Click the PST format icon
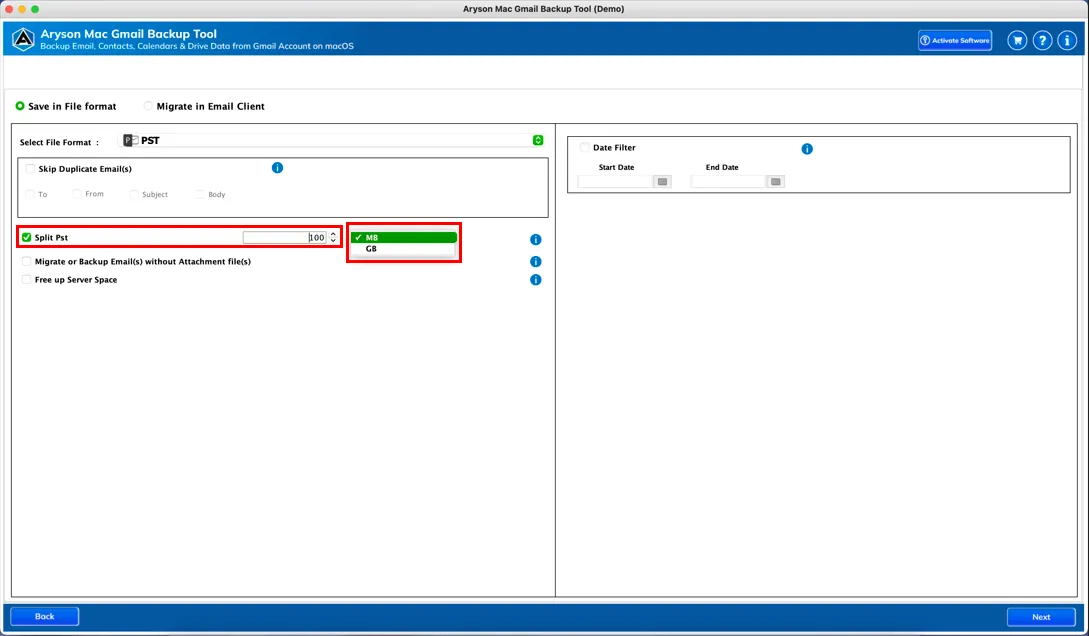 pos(131,140)
